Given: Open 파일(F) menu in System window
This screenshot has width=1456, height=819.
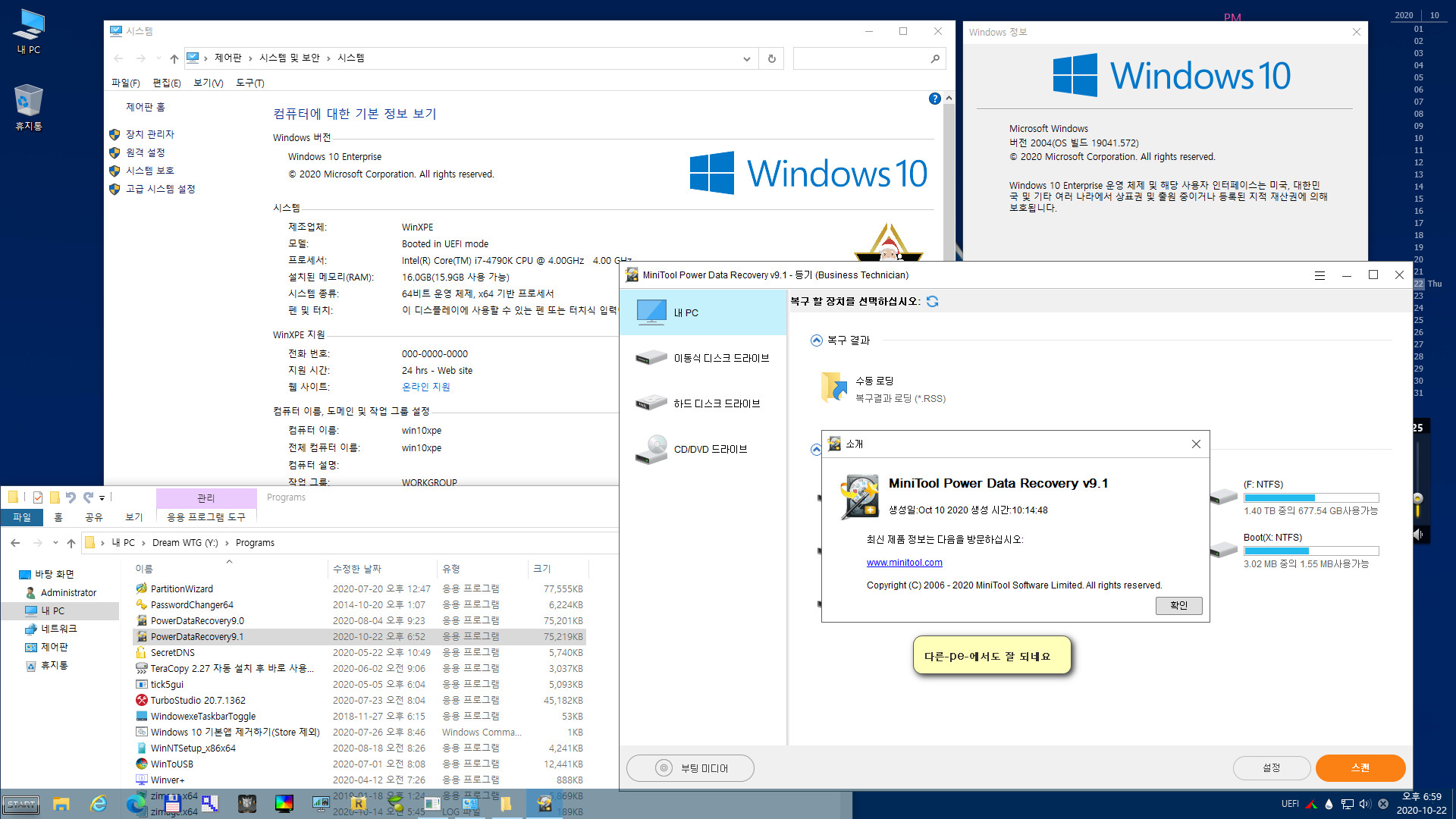Looking at the screenshot, I should 126,83.
